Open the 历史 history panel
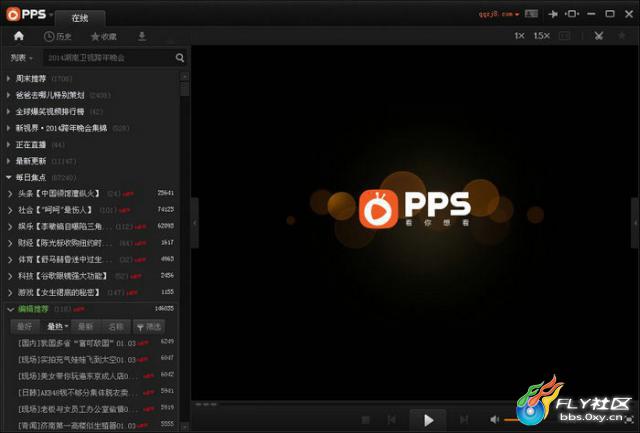 coord(58,37)
